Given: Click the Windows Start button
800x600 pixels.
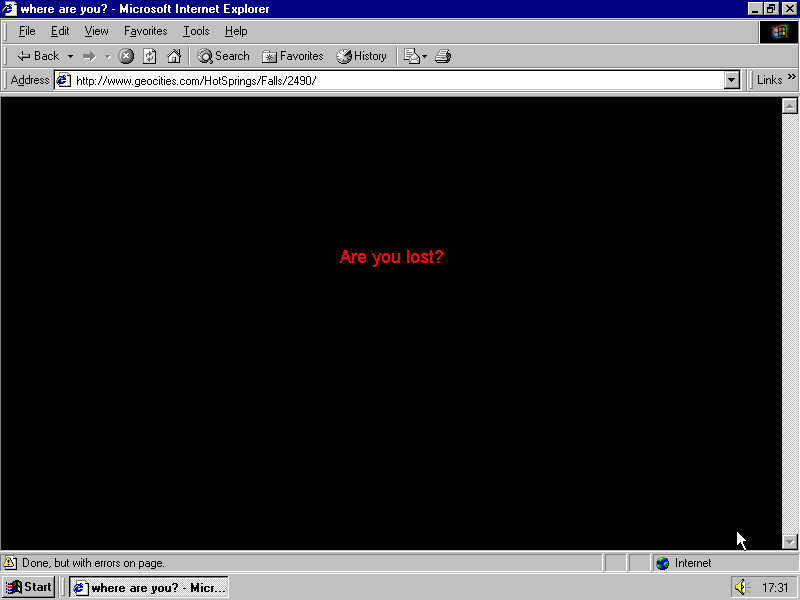Looking at the screenshot, I should (29, 587).
